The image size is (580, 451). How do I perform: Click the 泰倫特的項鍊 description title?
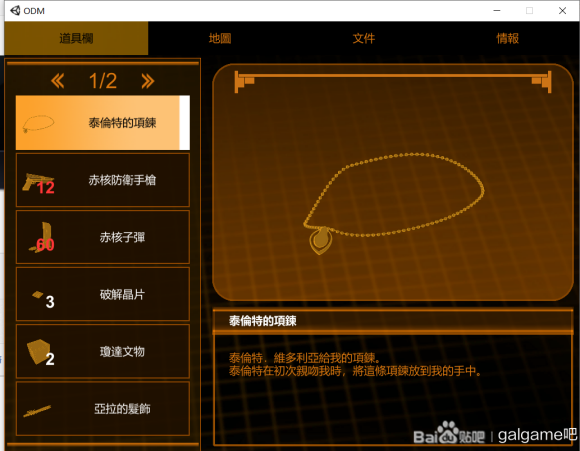coord(263,321)
